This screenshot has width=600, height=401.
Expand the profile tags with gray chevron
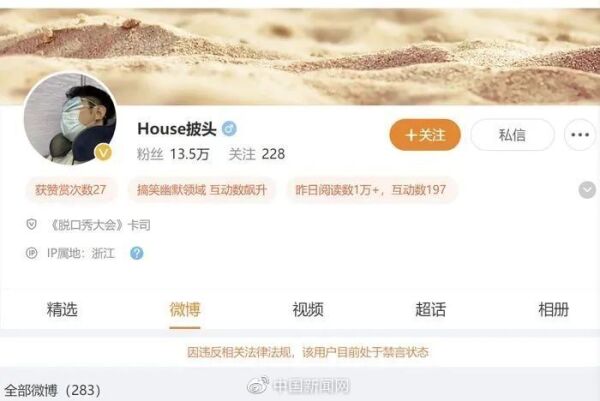click(587, 190)
